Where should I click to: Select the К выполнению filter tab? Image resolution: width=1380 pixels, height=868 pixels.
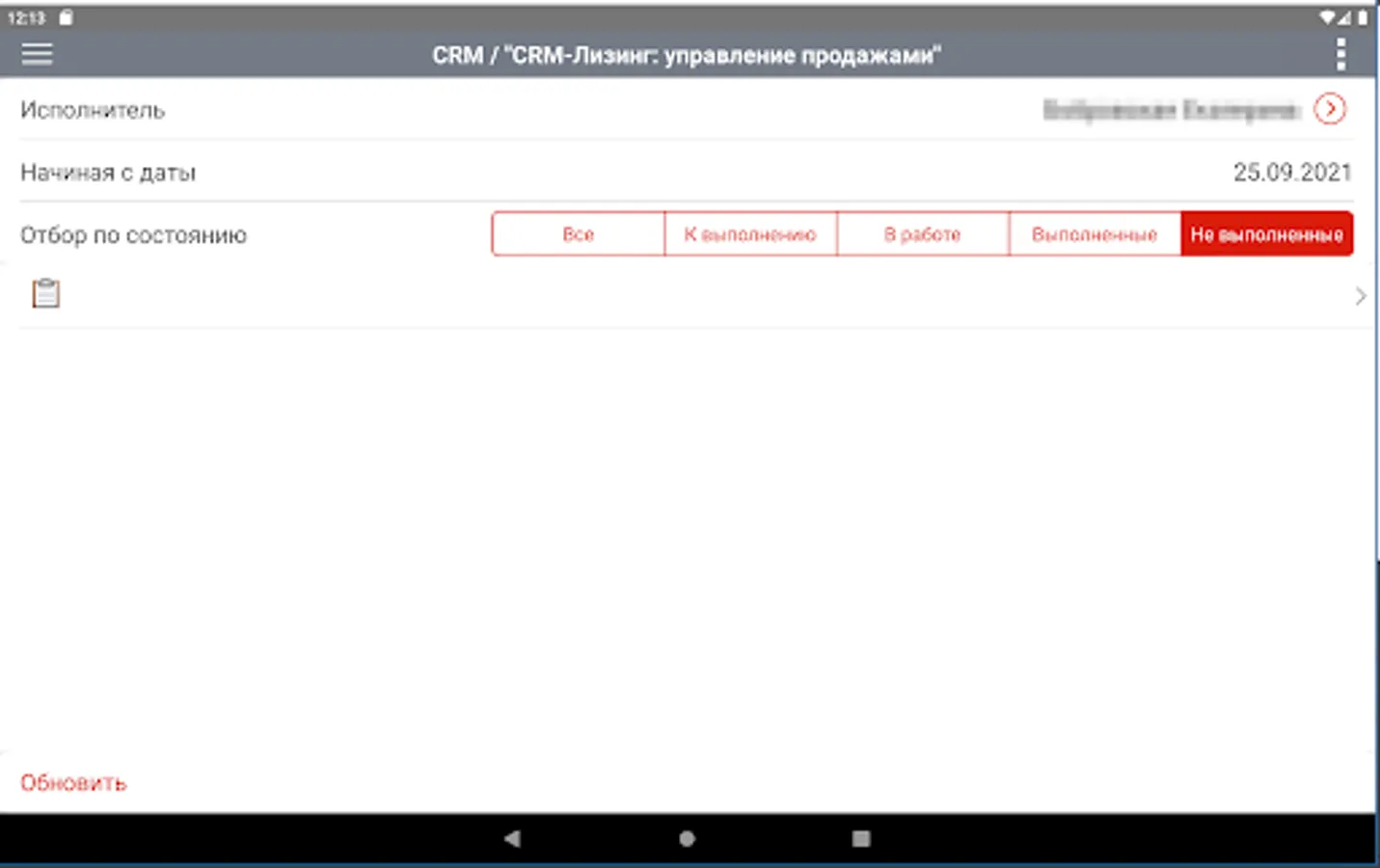[749, 233]
